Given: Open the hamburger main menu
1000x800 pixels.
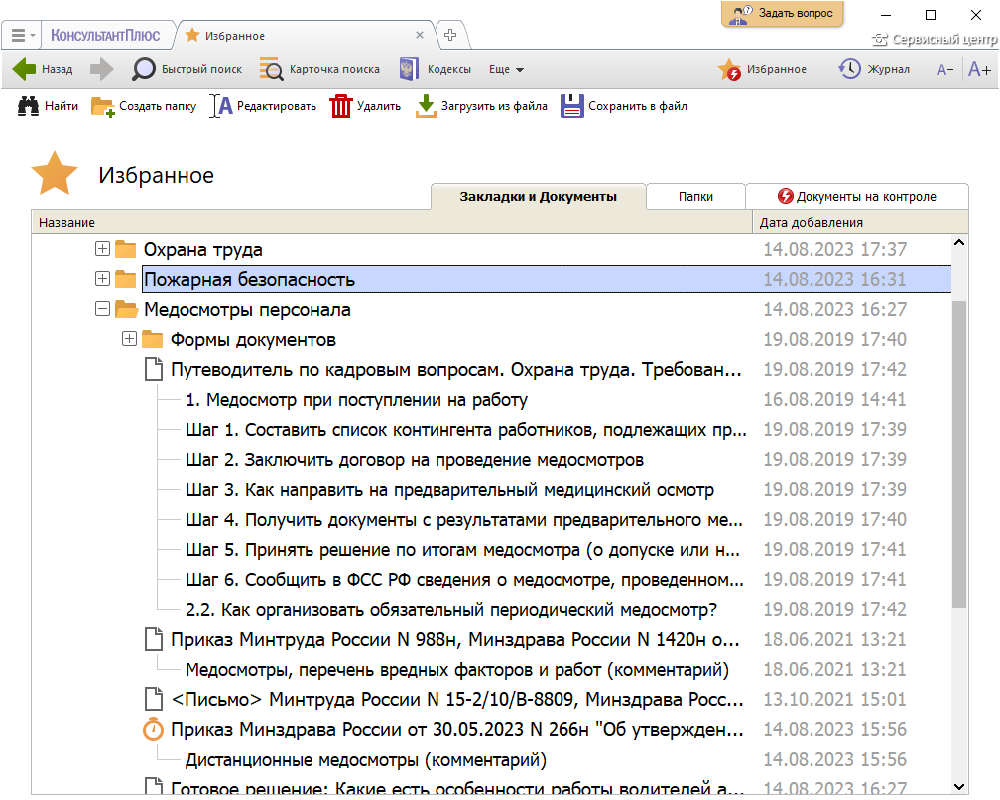Looking at the screenshot, I should [22, 36].
